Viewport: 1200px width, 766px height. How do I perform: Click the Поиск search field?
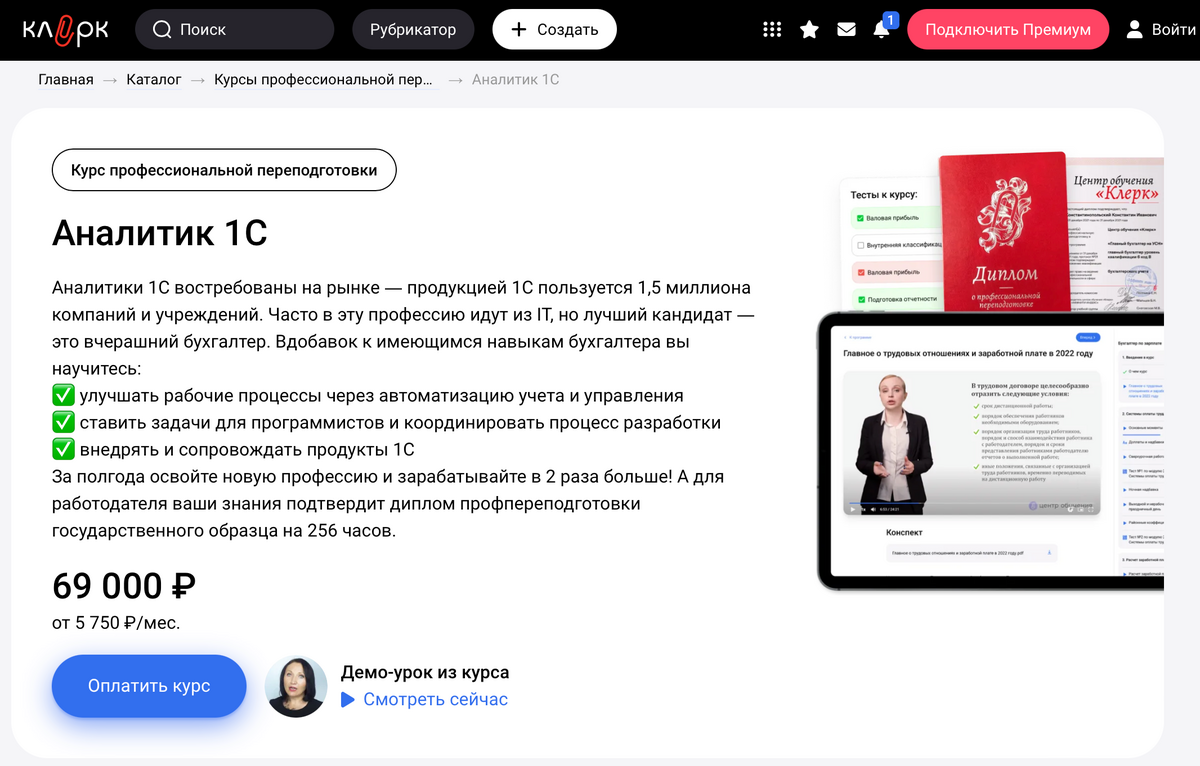click(234, 30)
